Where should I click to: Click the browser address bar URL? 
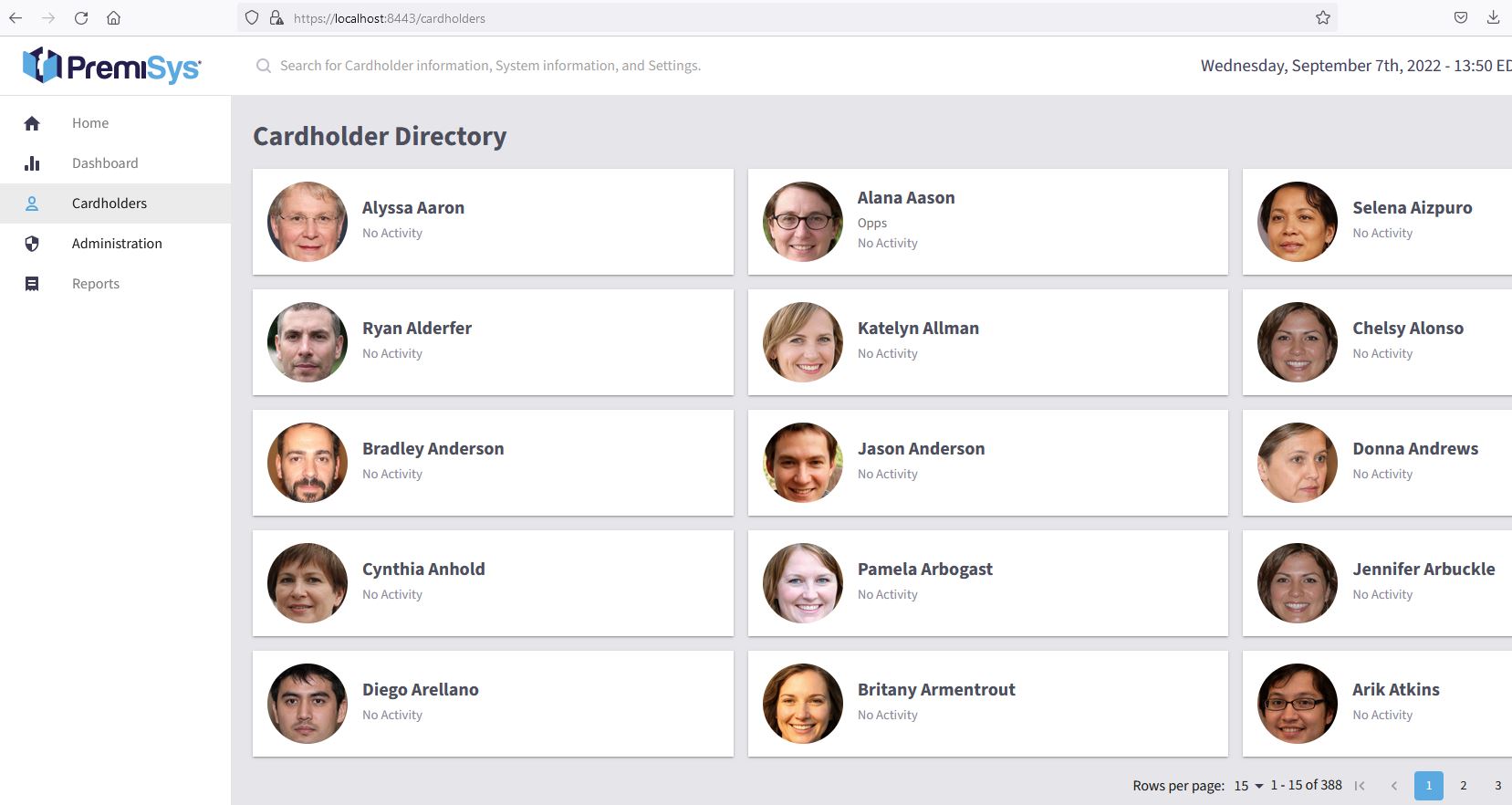point(390,18)
